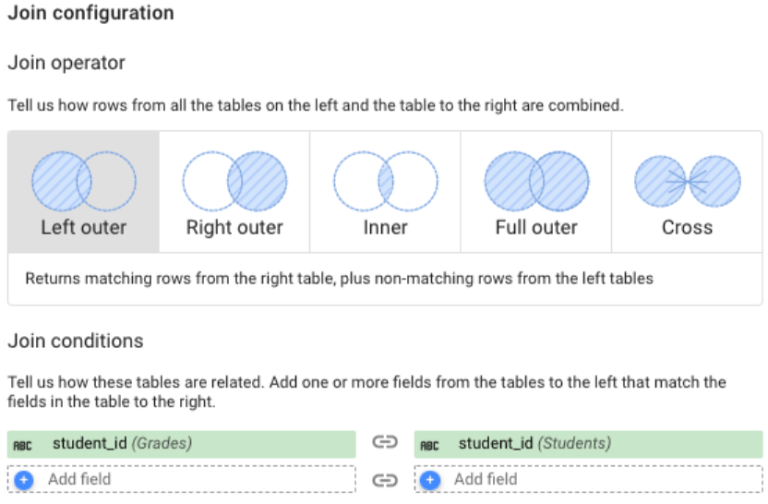Click the Cross join circles icon
The image size is (768, 504).
(x=687, y=181)
